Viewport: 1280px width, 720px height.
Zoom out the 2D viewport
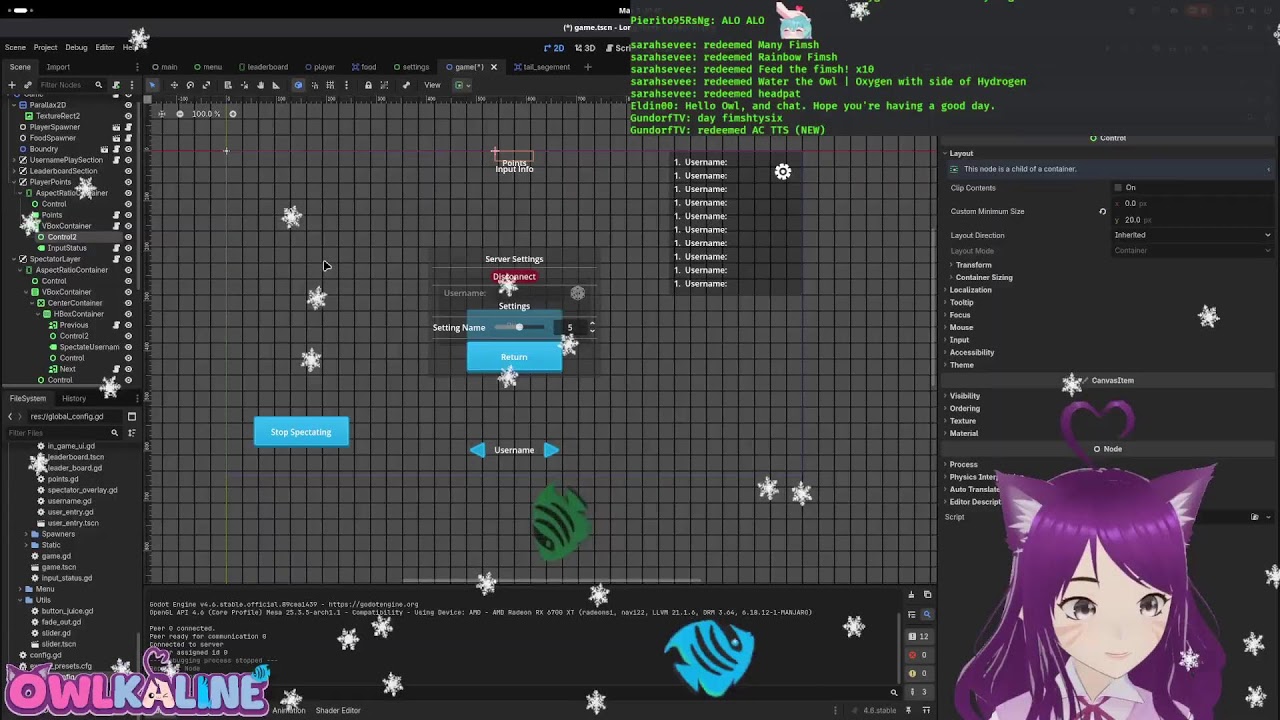tap(180, 114)
